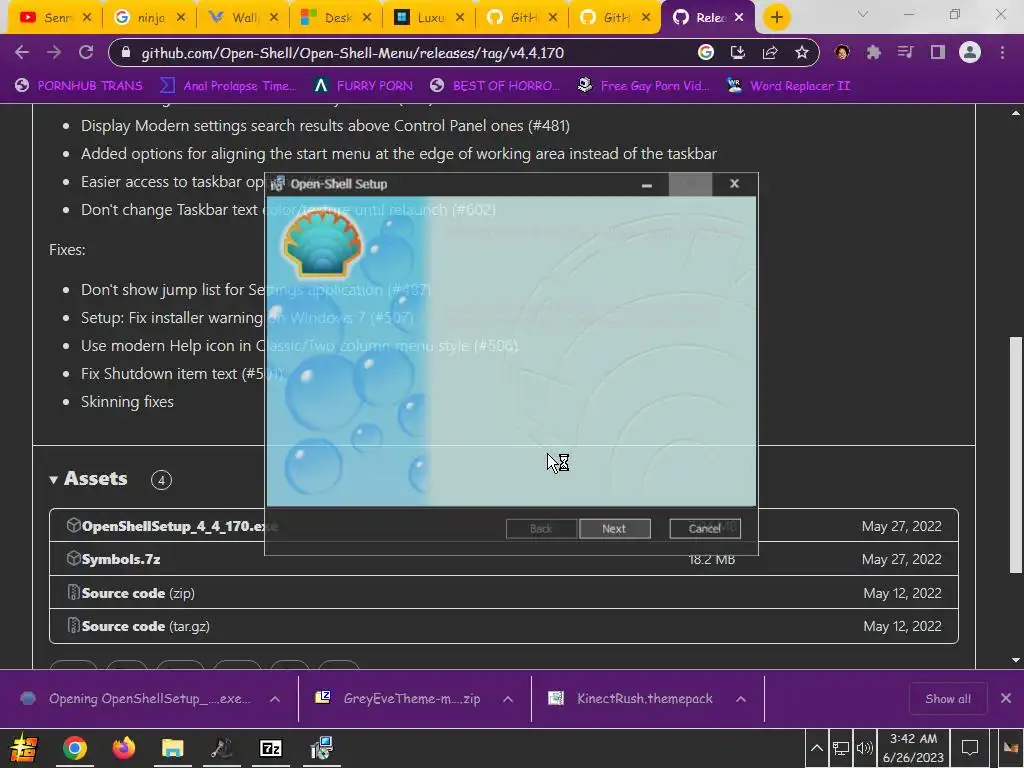The width and height of the screenshot is (1024, 768).
Task: Open volume icon in system tray
Action: tap(864, 748)
